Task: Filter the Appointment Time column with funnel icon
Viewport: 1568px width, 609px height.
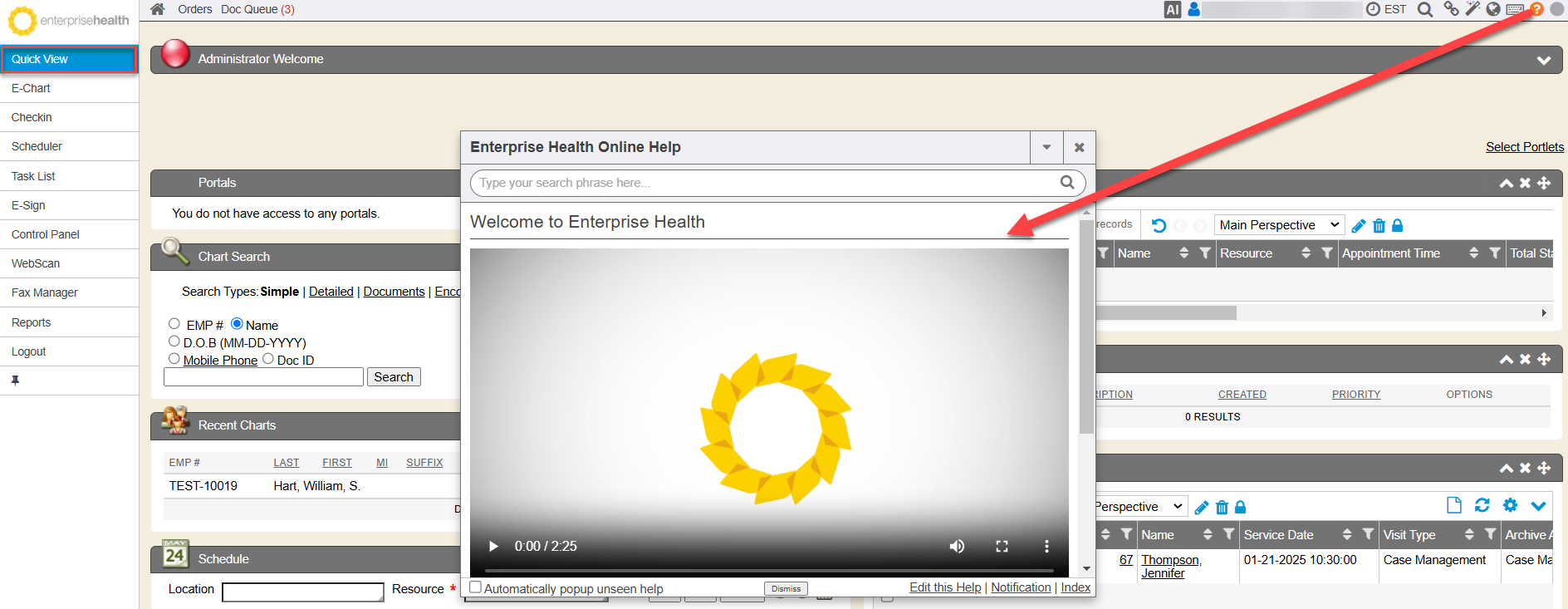Action: (1495, 253)
